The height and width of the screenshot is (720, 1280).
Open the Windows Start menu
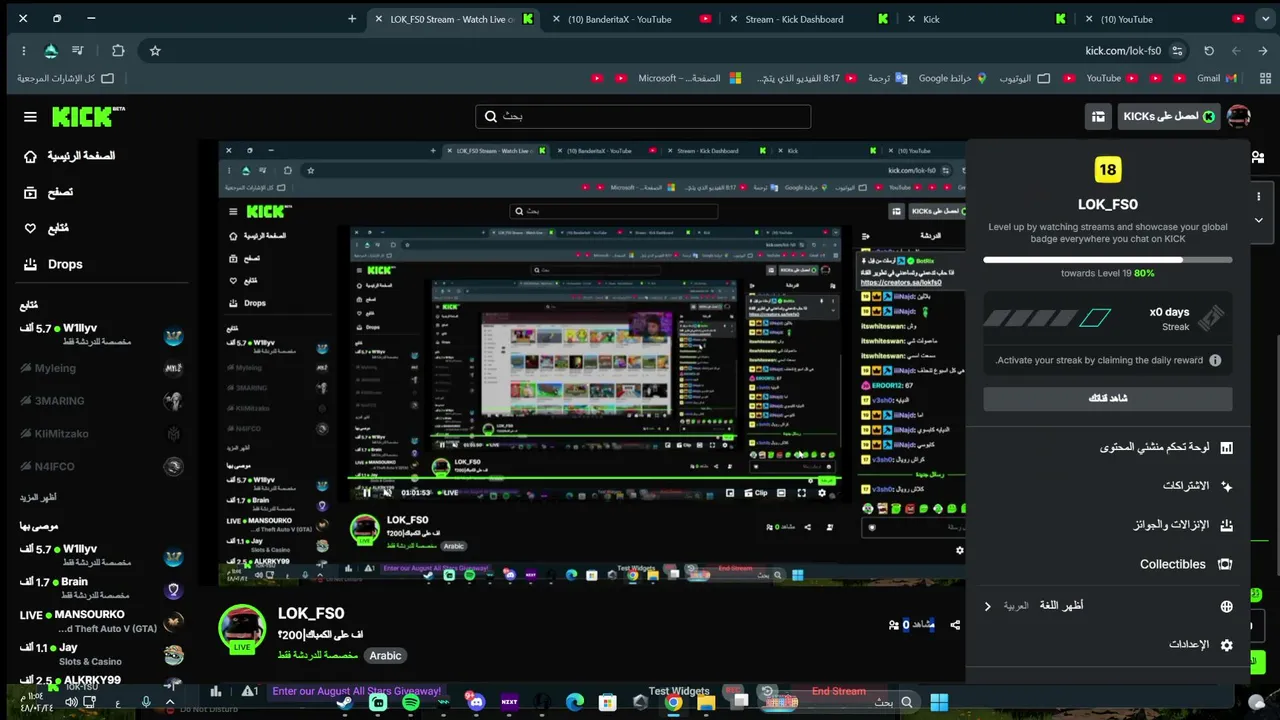point(939,702)
